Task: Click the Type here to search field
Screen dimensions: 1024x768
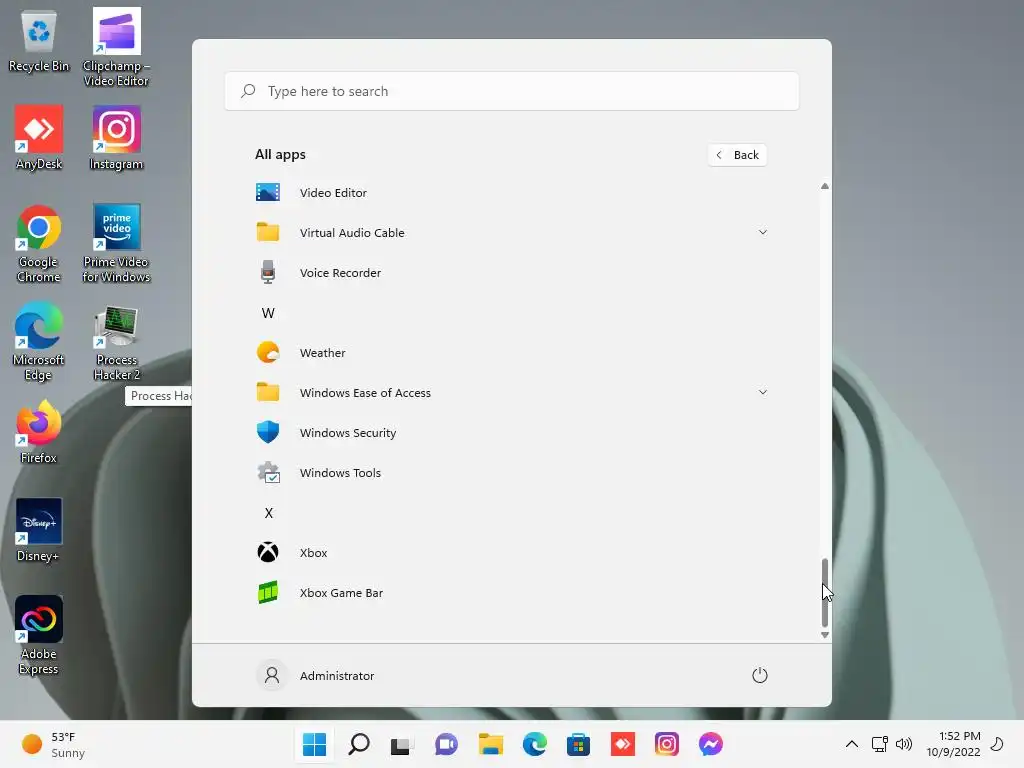Action: (x=511, y=91)
